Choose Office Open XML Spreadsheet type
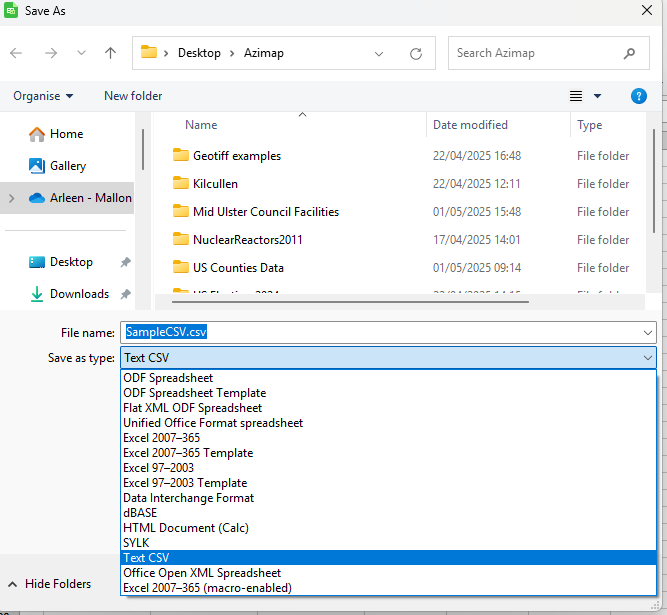667x615 pixels. pyautogui.click(x=388, y=573)
